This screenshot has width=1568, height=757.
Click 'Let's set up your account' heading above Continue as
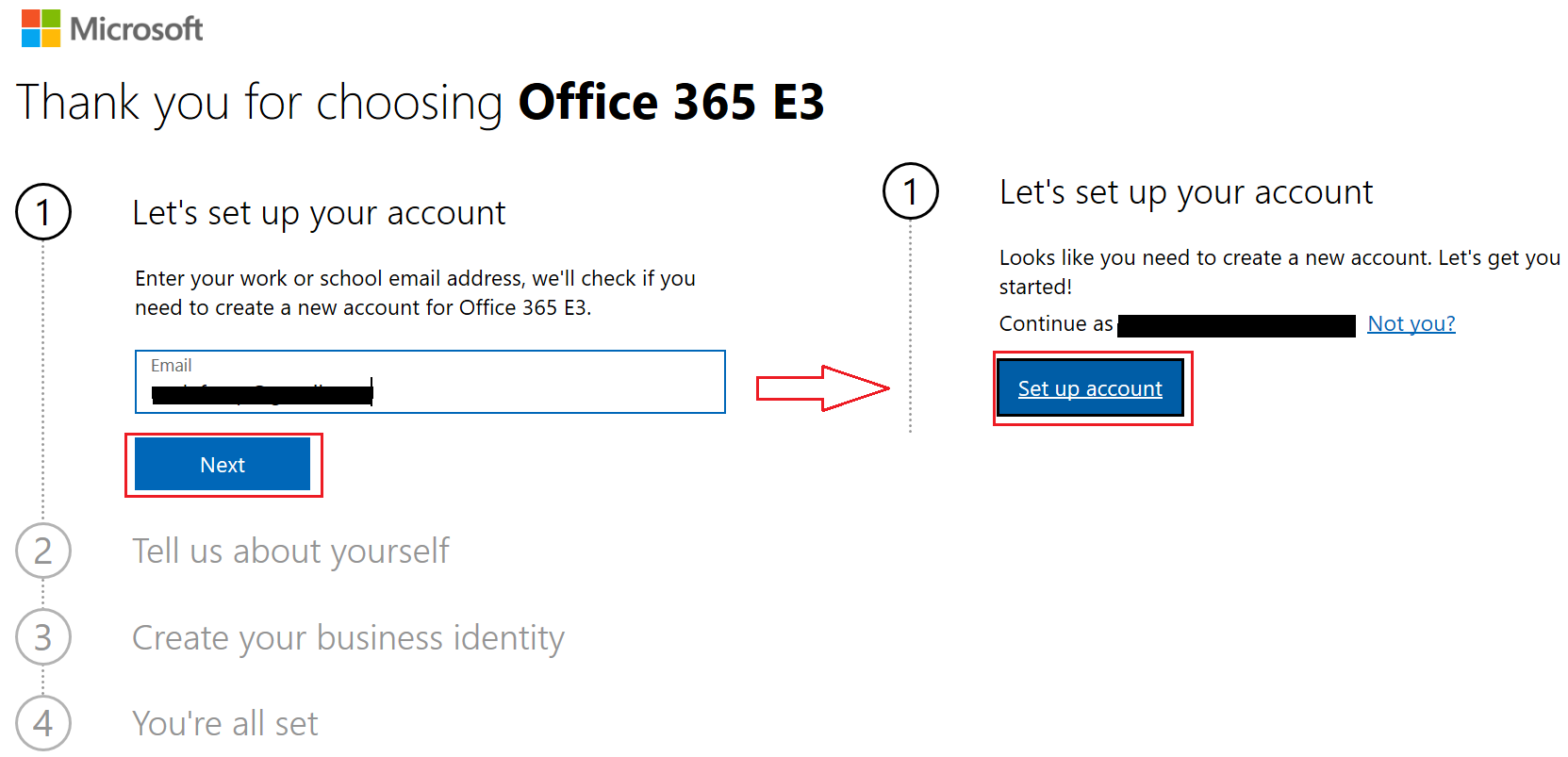pyautogui.click(x=1186, y=192)
